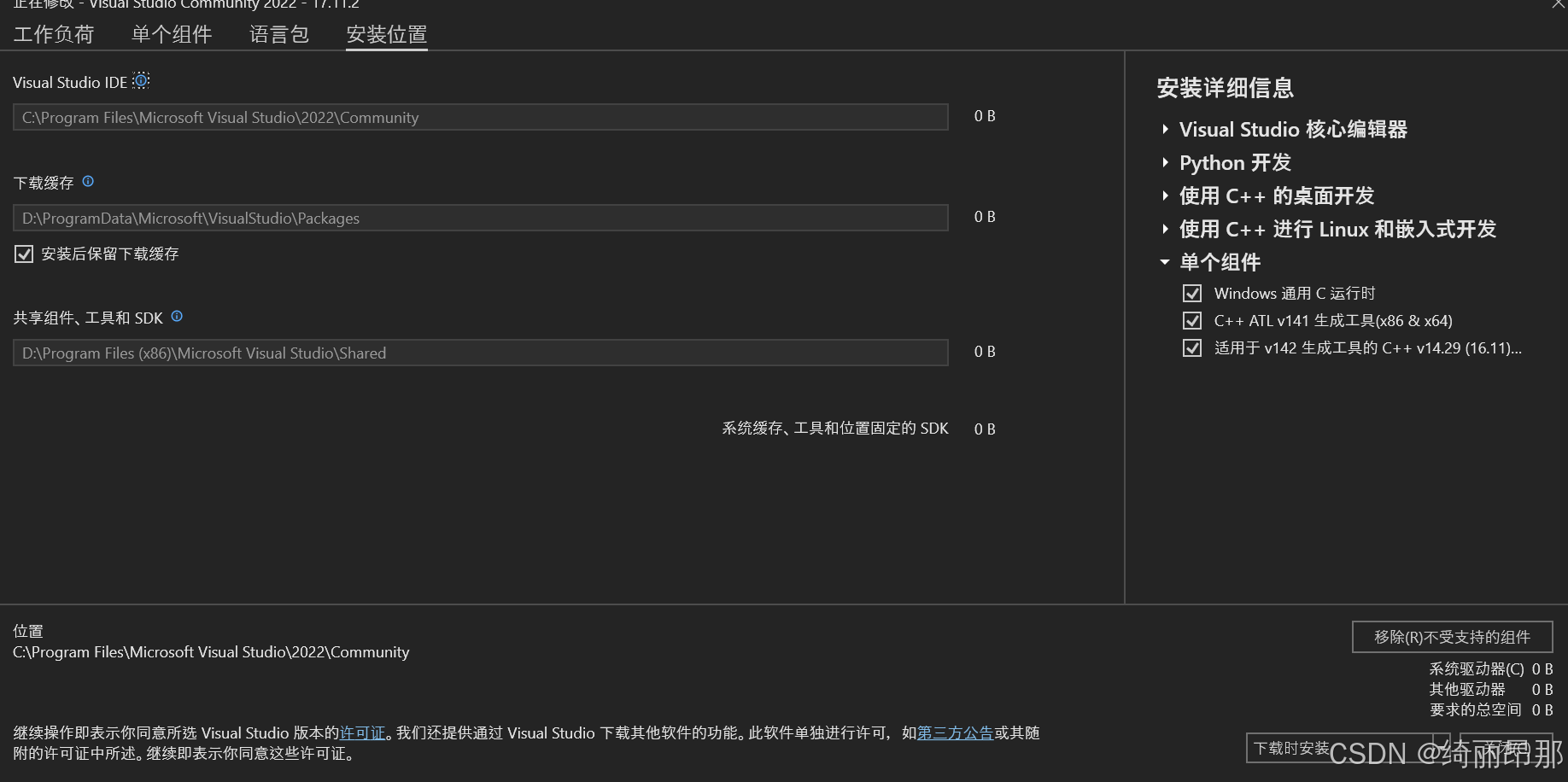Click 其他驱动器 size entry
Viewport: 1568px width, 782px height.
[x=1491, y=689]
